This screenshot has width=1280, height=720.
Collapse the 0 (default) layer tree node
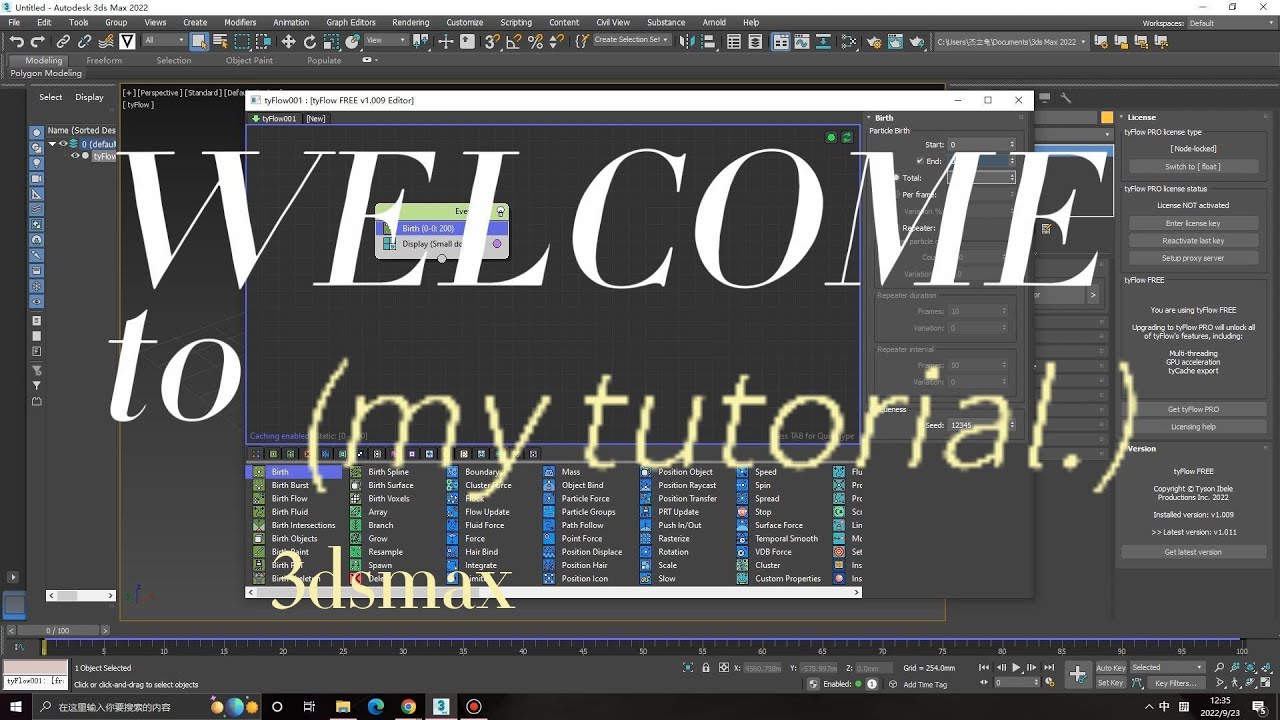(52, 144)
